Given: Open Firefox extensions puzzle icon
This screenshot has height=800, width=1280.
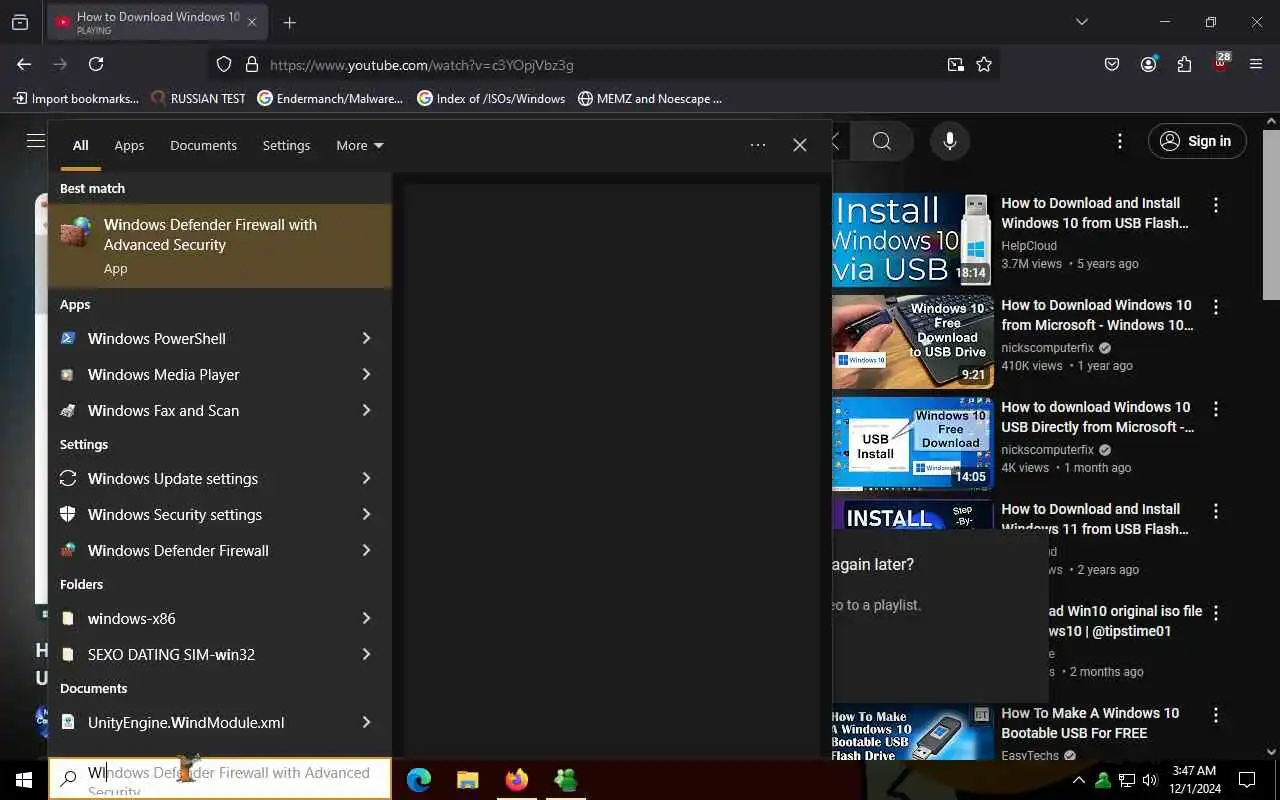Looking at the screenshot, I should click(1184, 64).
